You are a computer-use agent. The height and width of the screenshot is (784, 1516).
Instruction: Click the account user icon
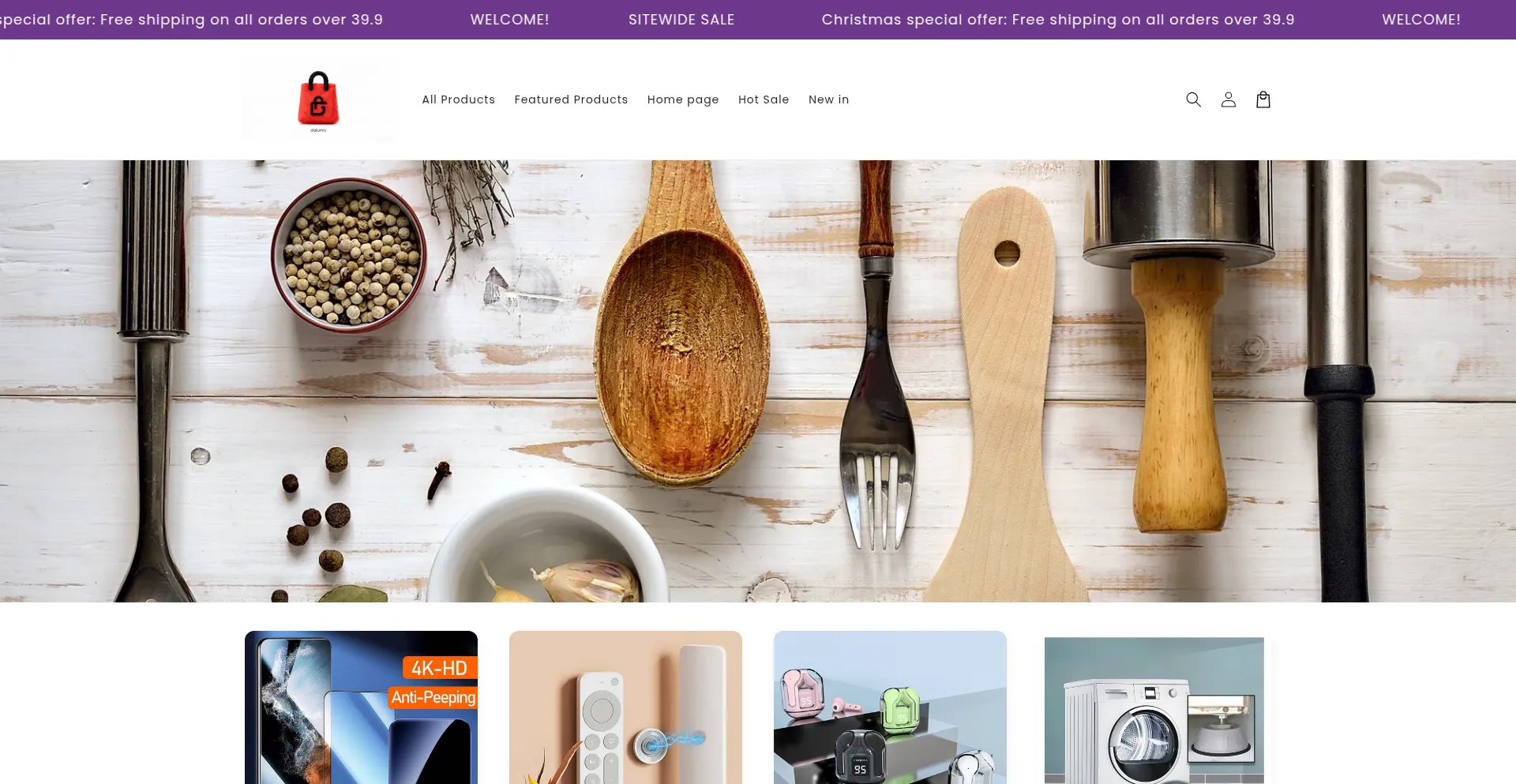tap(1228, 99)
